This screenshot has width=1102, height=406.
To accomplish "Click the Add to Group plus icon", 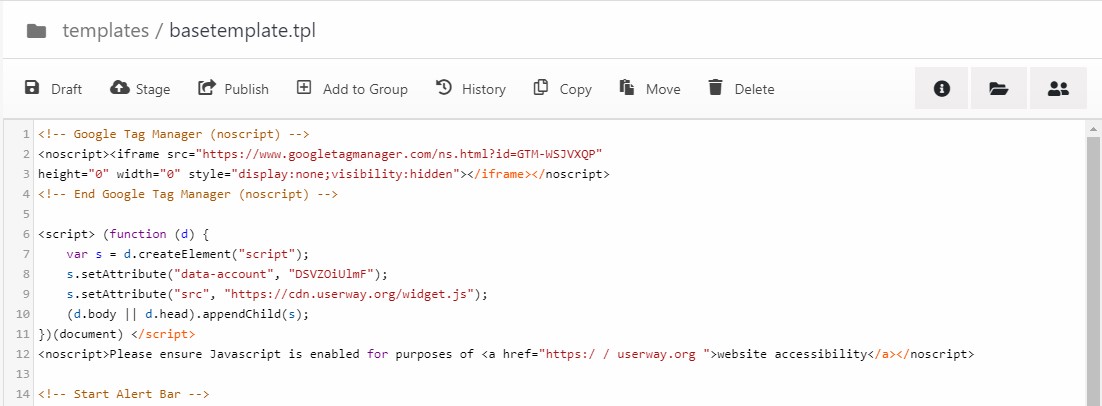I will click(x=304, y=88).
